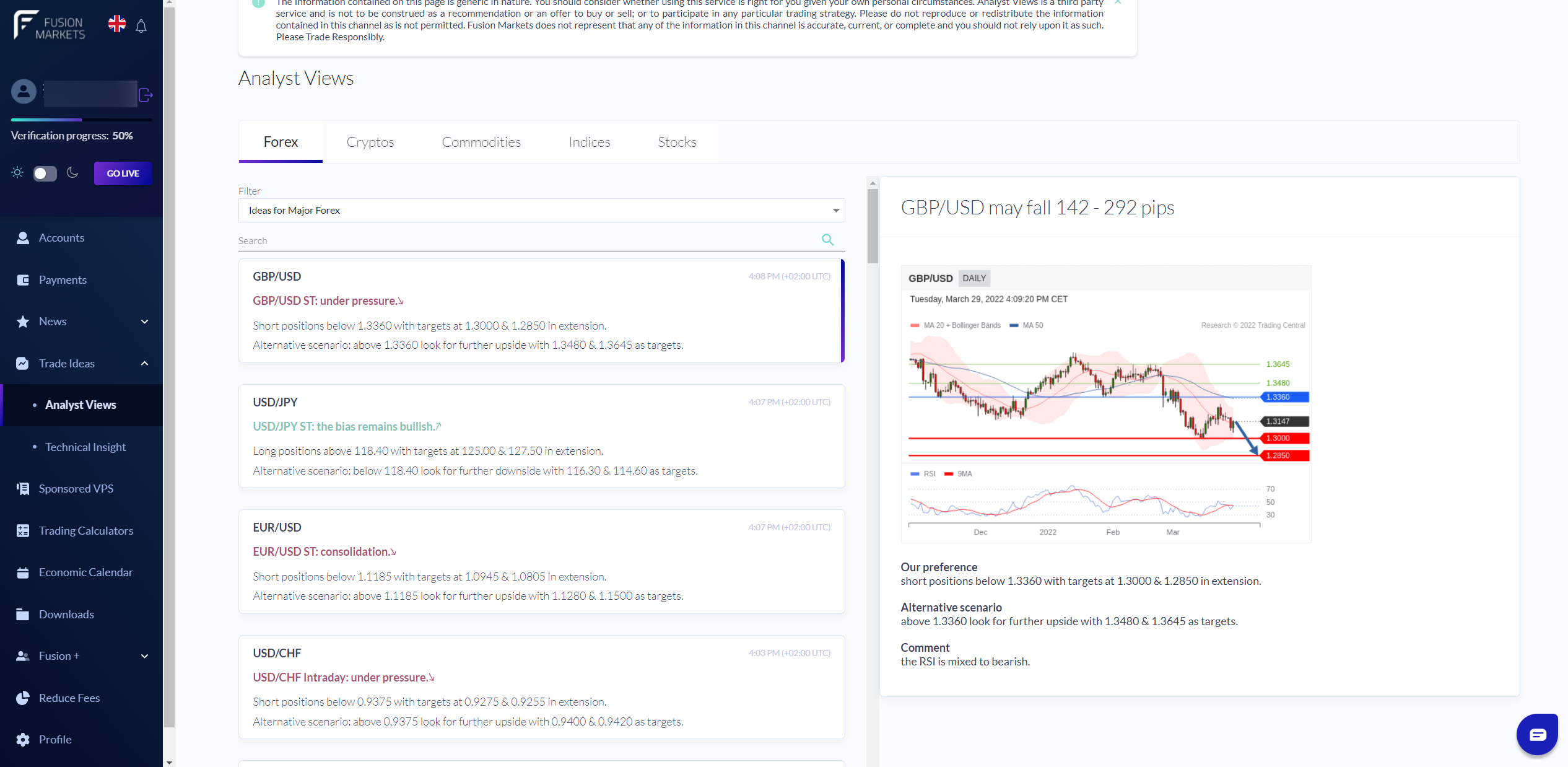Switch to the Stocks tab
Image resolution: width=1568 pixels, height=767 pixels.
(677, 142)
